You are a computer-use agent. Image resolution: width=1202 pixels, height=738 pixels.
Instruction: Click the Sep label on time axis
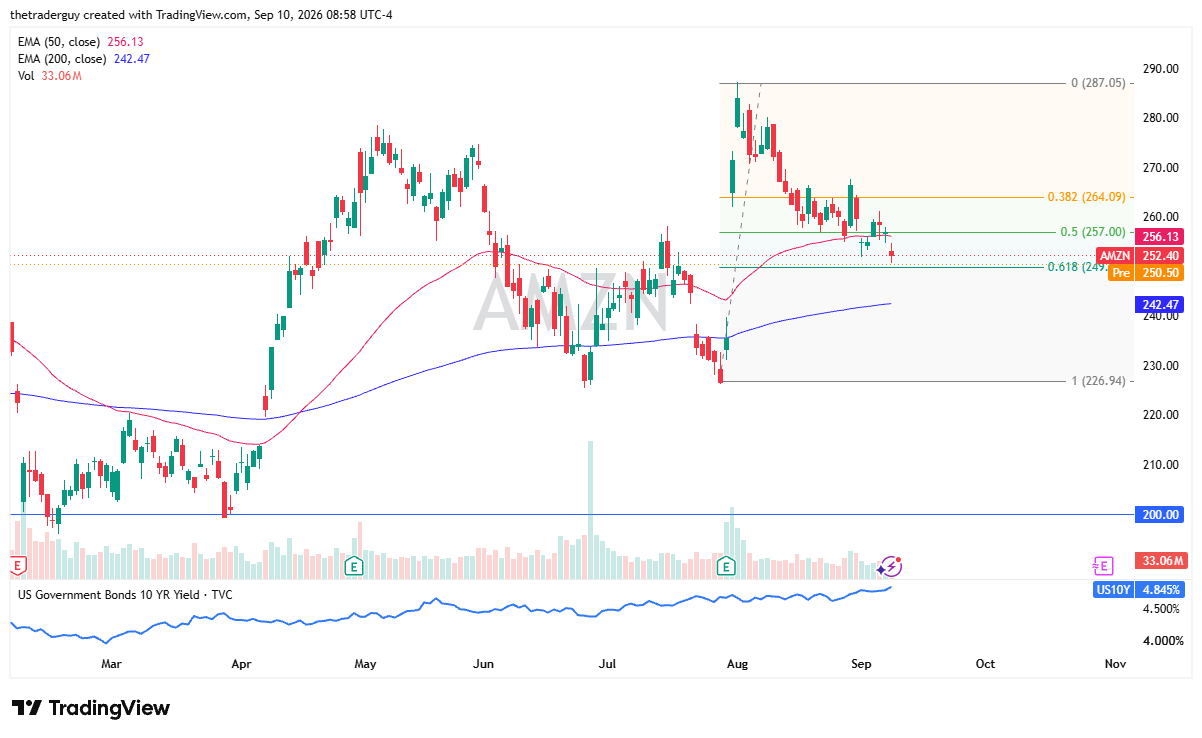[x=861, y=663]
